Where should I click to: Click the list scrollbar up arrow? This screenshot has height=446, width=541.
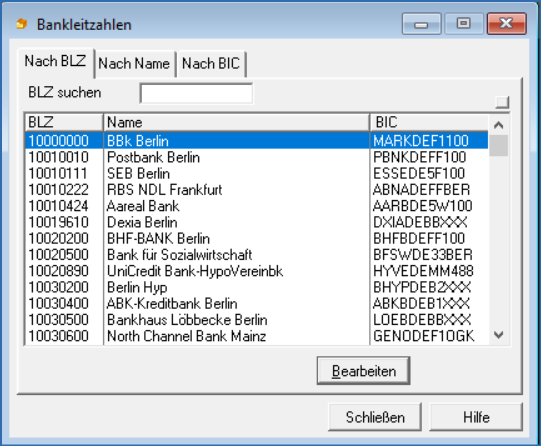point(498,125)
